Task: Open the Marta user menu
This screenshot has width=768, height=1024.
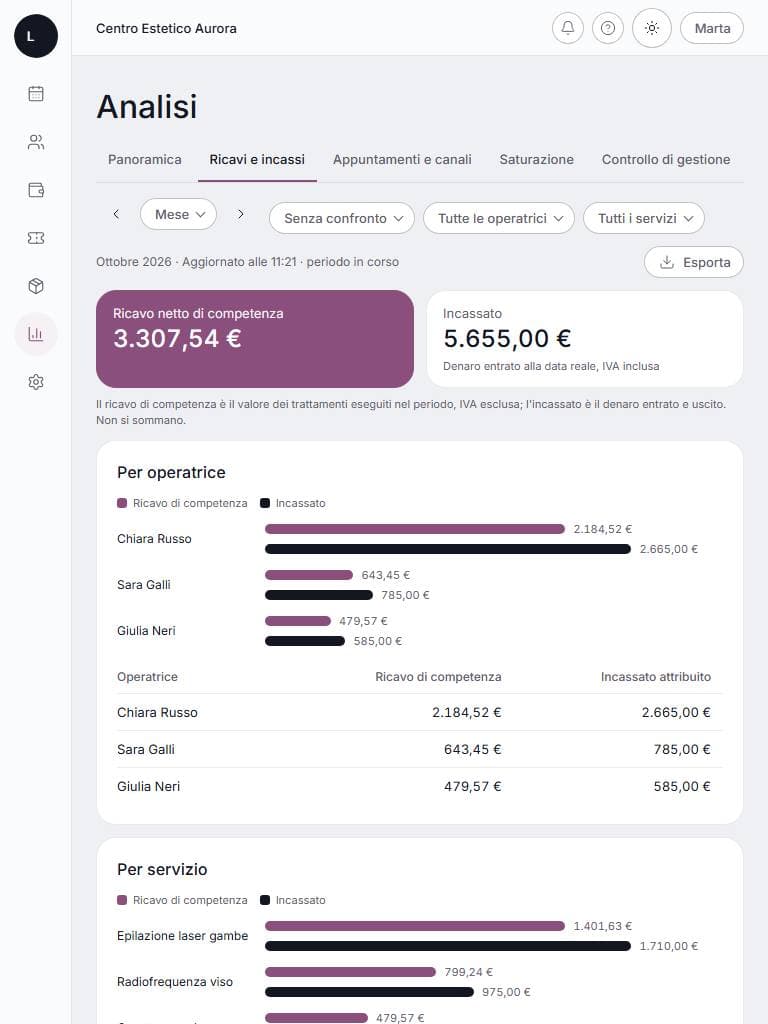Action: (712, 28)
